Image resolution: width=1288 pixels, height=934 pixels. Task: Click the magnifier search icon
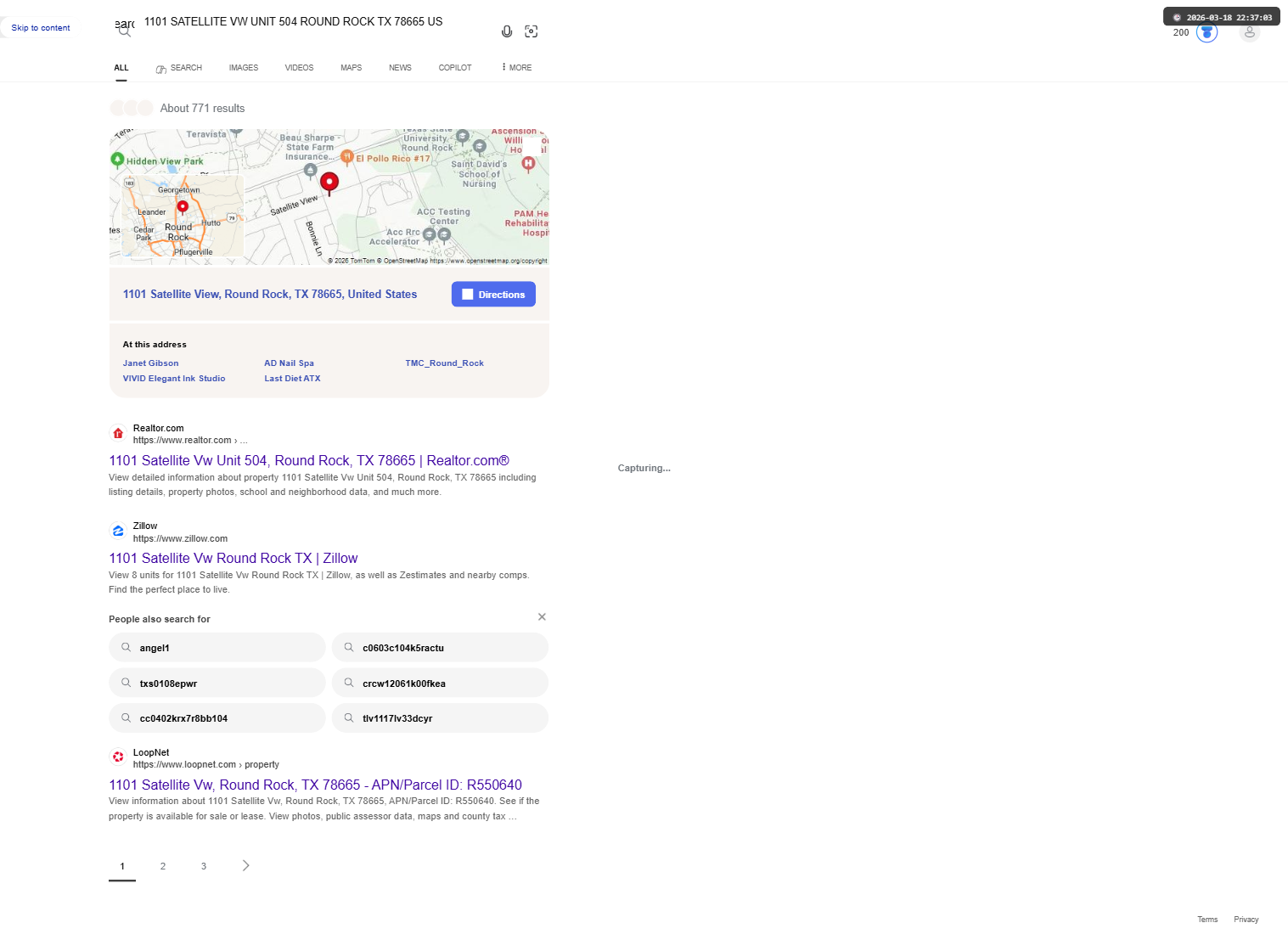coord(125,31)
